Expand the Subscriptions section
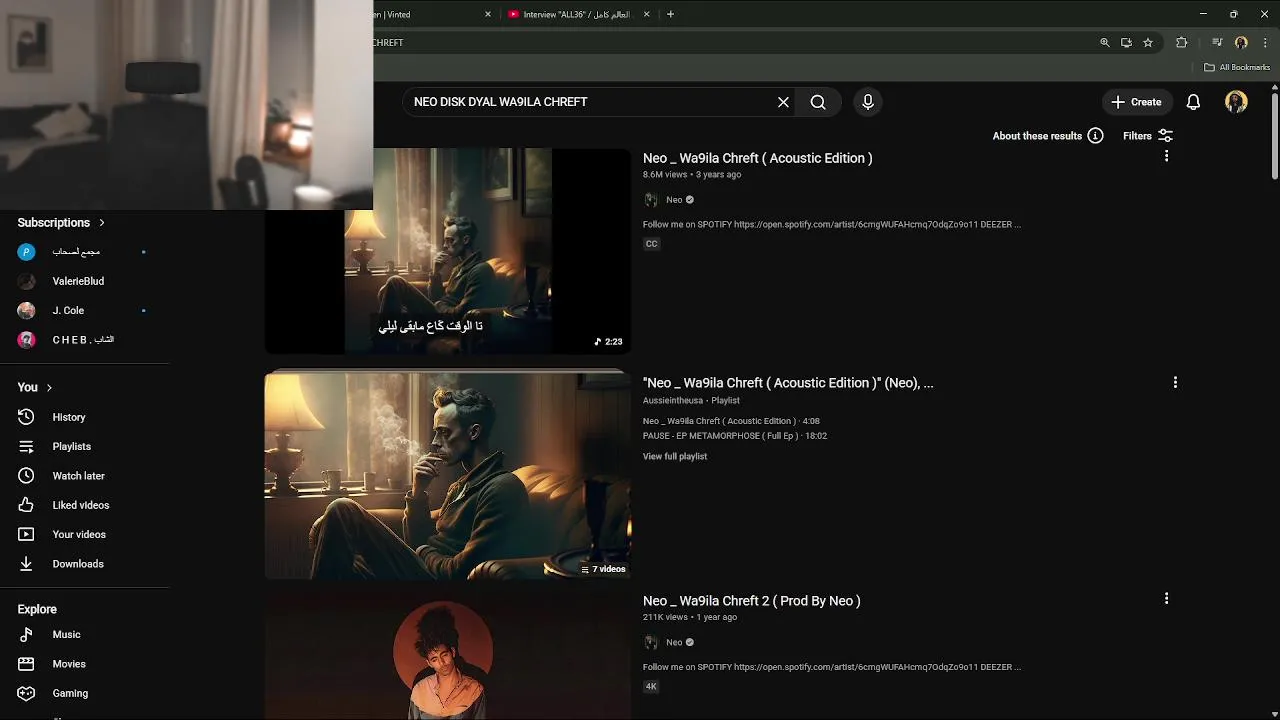 61,222
